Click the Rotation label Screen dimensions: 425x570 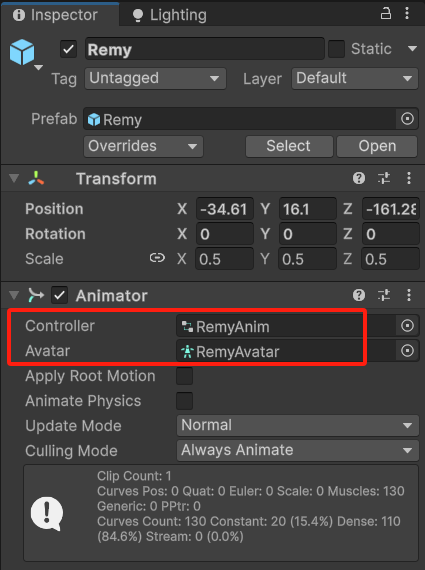tap(55, 234)
